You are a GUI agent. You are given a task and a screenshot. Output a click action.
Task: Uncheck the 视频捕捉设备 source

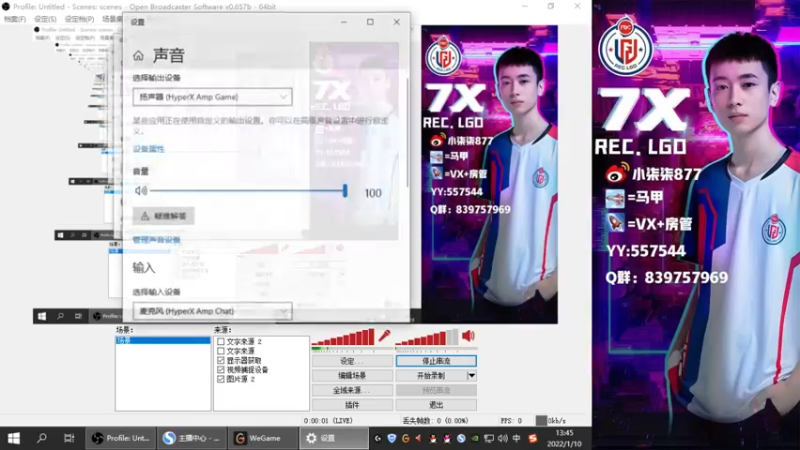click(220, 369)
